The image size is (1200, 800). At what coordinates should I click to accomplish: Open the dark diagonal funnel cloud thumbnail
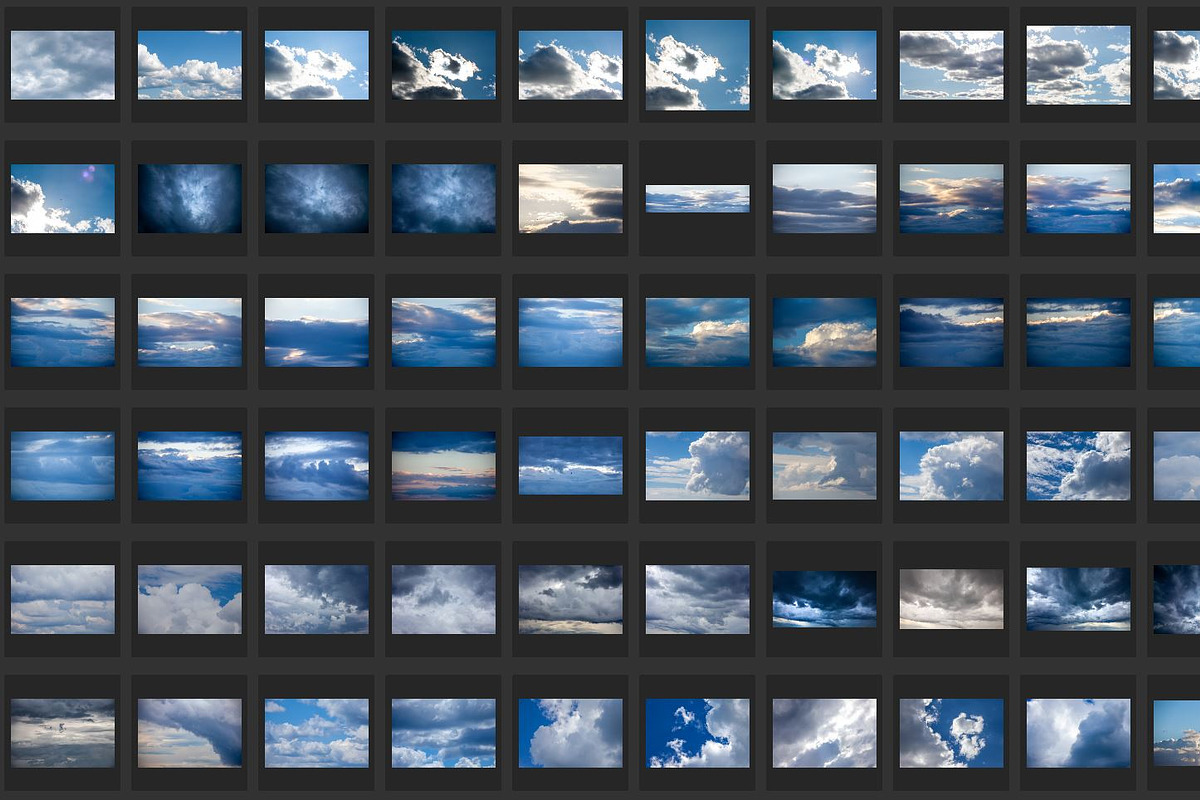pos(190,733)
